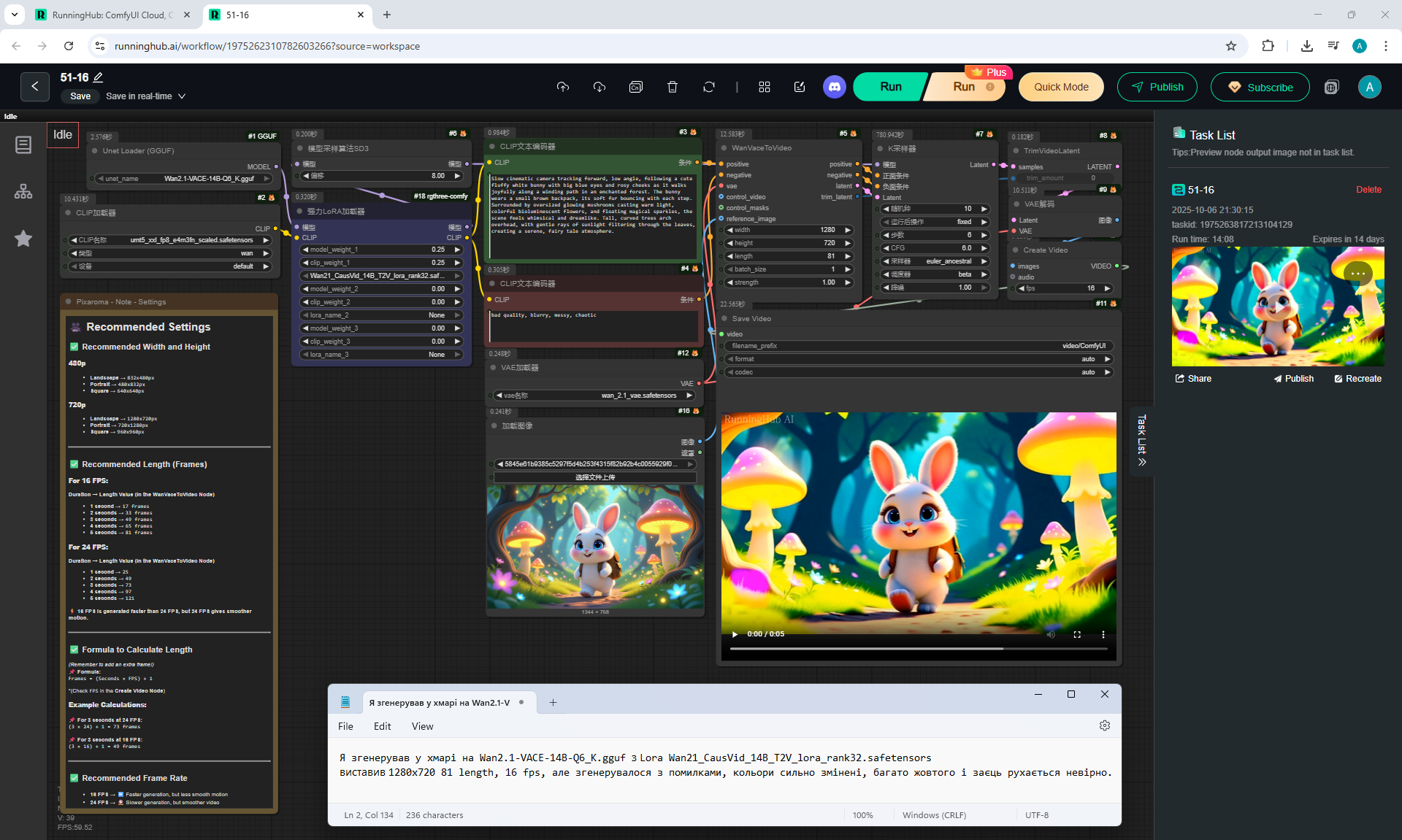The image size is (1402, 840).
Task: Toggle the Recommended Width and Height checkbox
Action: (74, 347)
